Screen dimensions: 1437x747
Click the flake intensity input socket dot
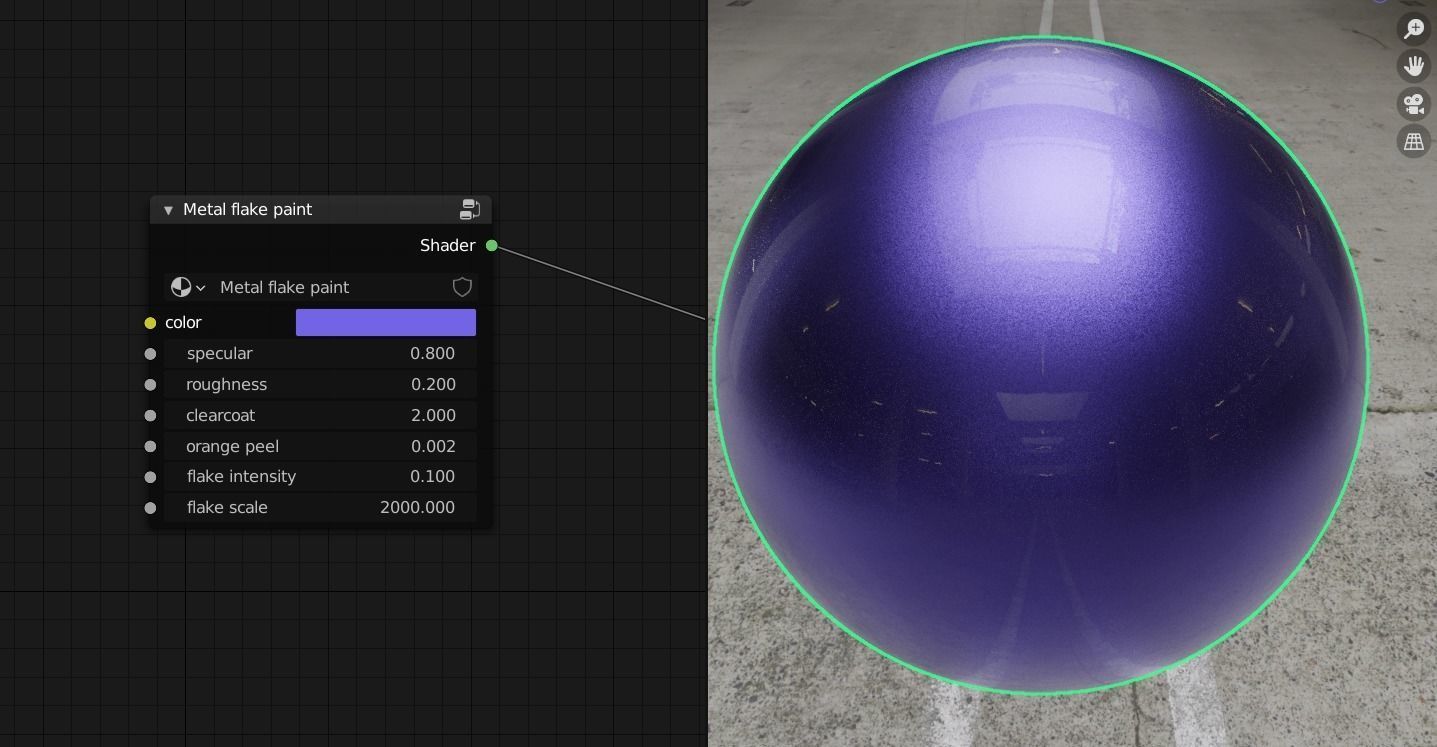click(x=150, y=477)
